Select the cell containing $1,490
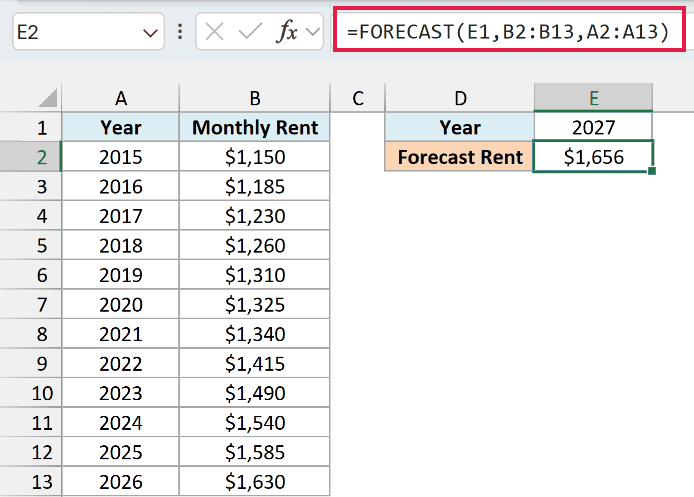 pos(254,393)
